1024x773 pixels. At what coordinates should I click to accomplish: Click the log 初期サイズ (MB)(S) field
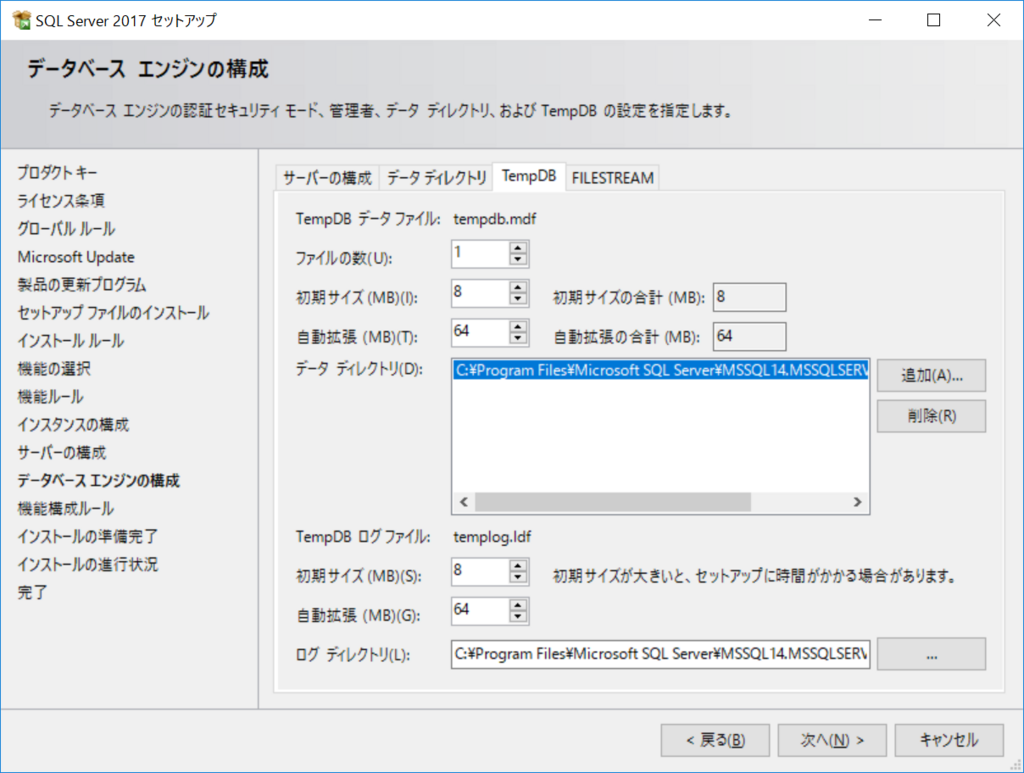click(481, 571)
